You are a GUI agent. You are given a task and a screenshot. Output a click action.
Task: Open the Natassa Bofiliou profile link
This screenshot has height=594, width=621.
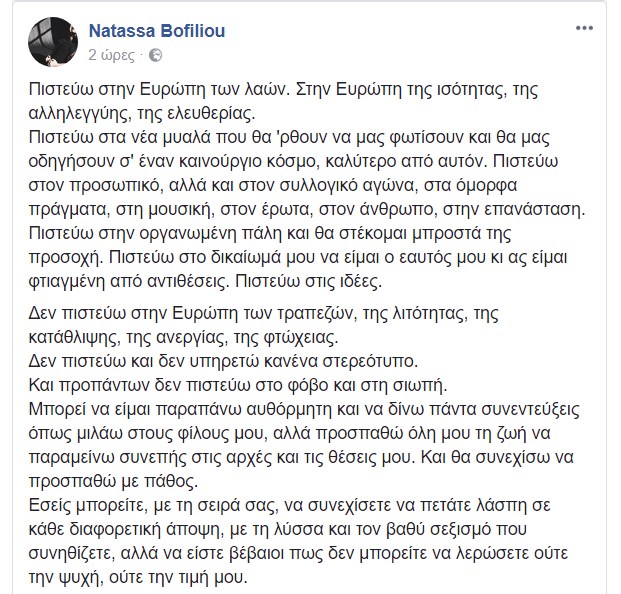pos(157,30)
